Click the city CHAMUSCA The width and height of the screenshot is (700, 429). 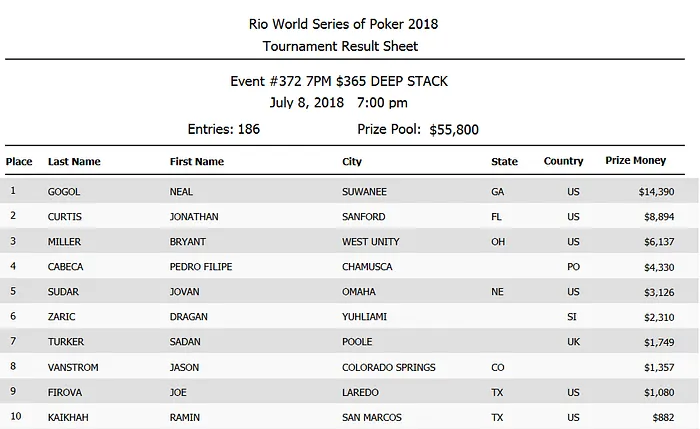coord(369,267)
